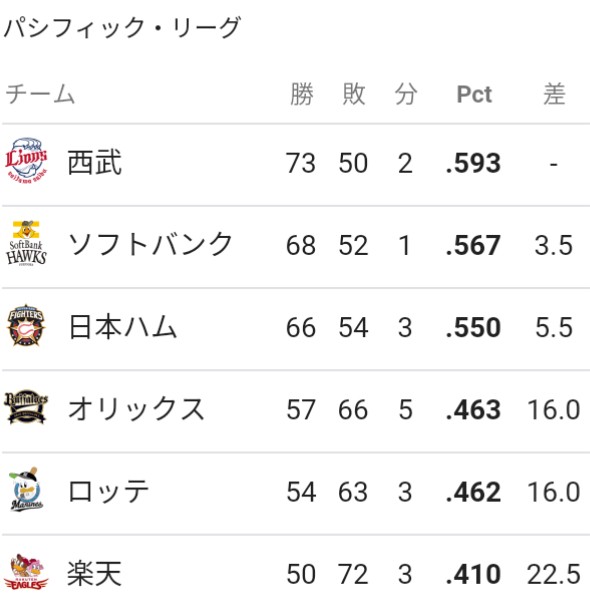This screenshot has height=616, width=590.
Task: Click the Lotte Marines logo
Action: [26, 490]
